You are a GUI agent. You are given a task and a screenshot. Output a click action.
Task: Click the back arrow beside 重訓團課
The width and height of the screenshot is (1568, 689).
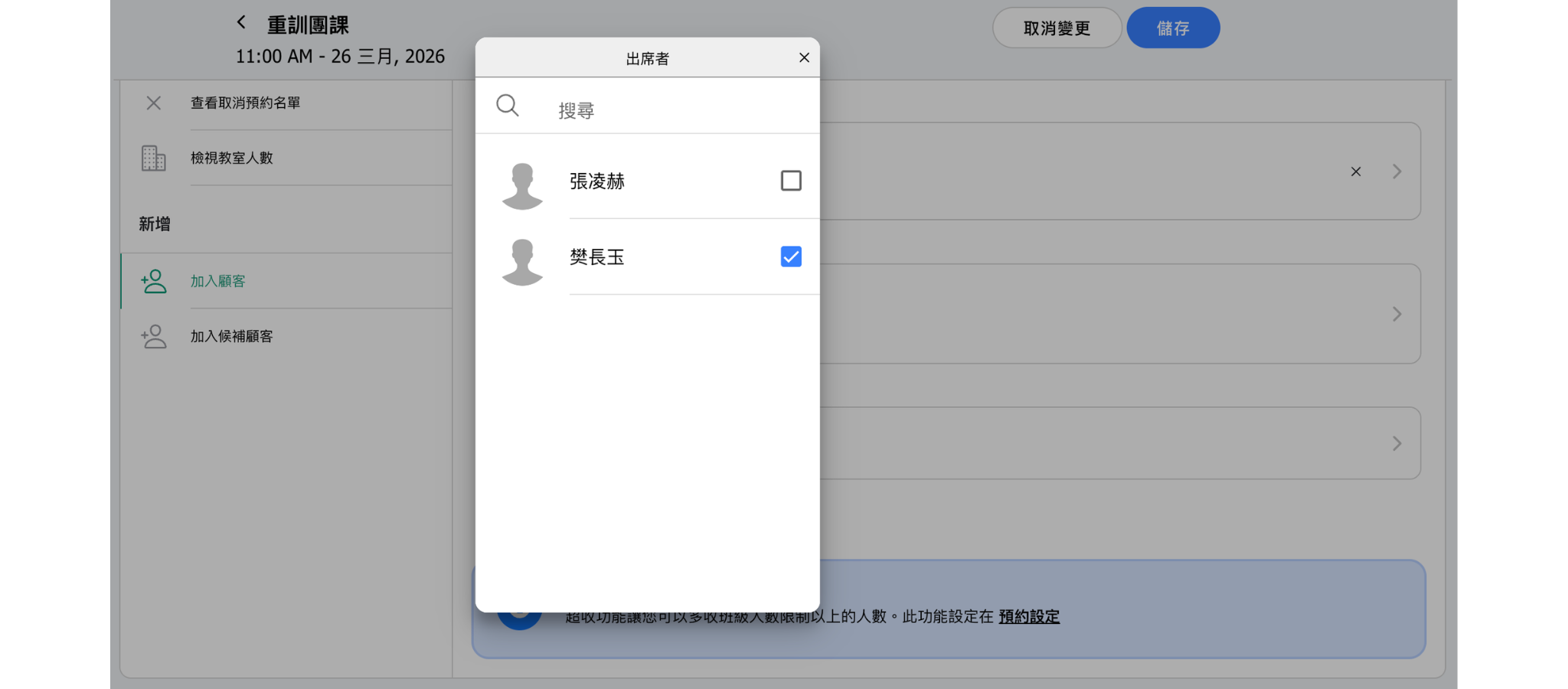[241, 23]
